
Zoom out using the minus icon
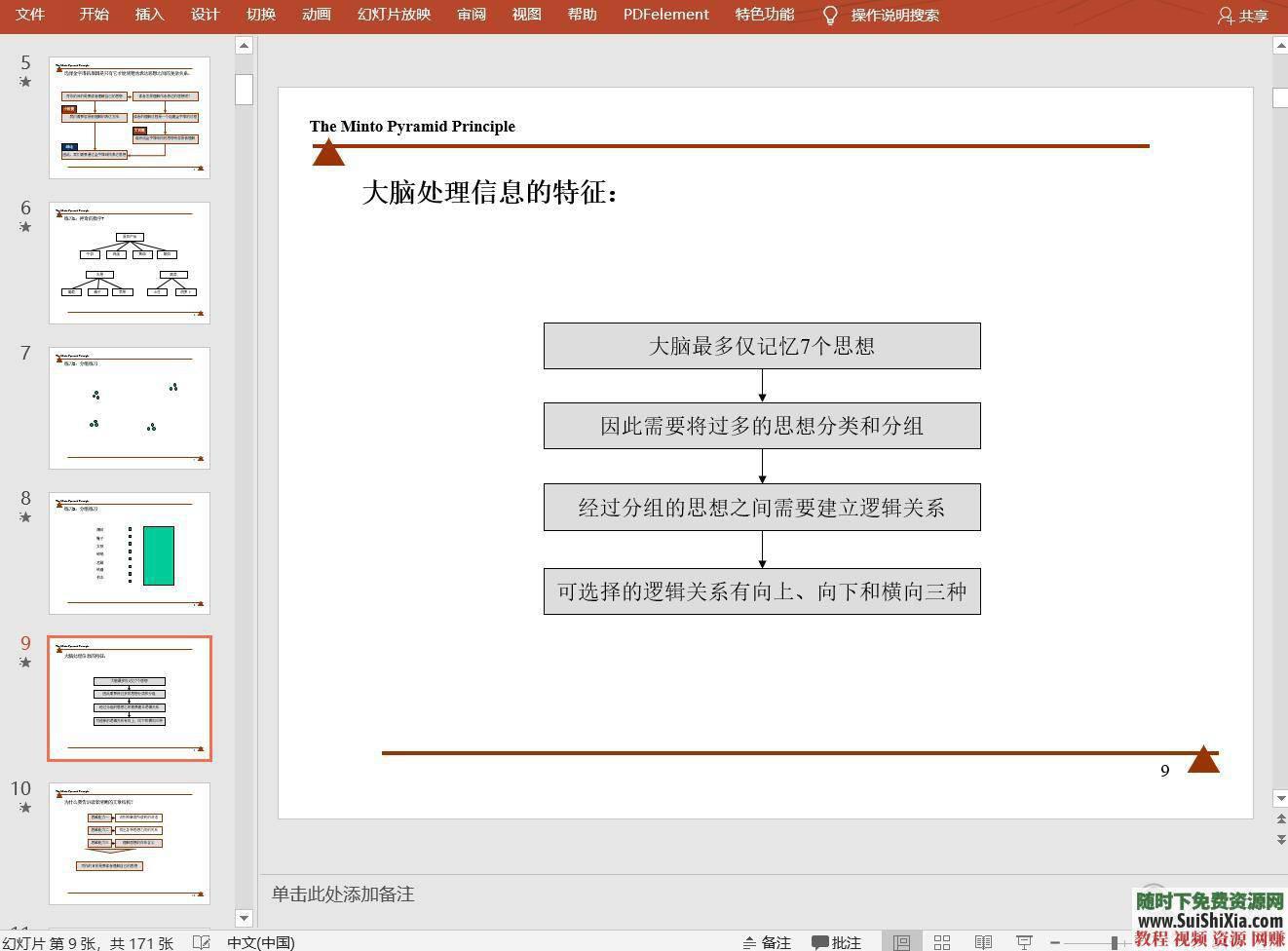[1056, 942]
